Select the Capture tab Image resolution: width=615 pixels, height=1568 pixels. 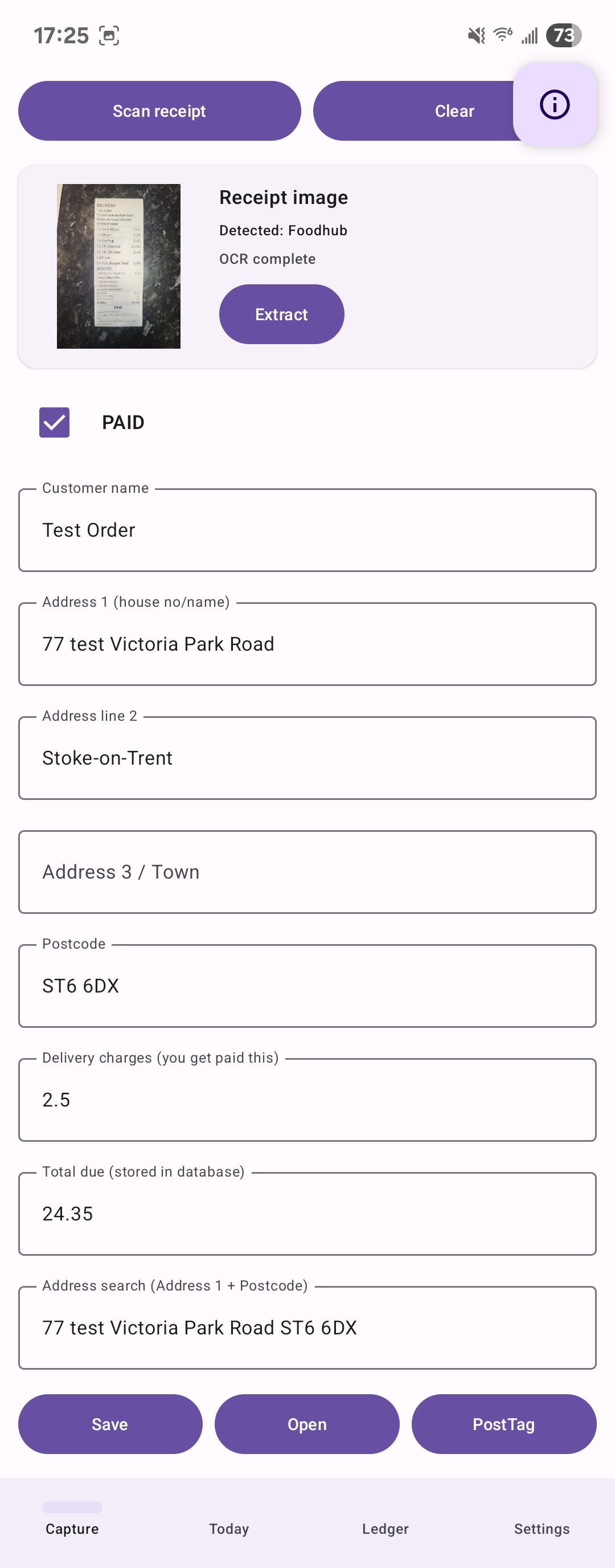72,1528
